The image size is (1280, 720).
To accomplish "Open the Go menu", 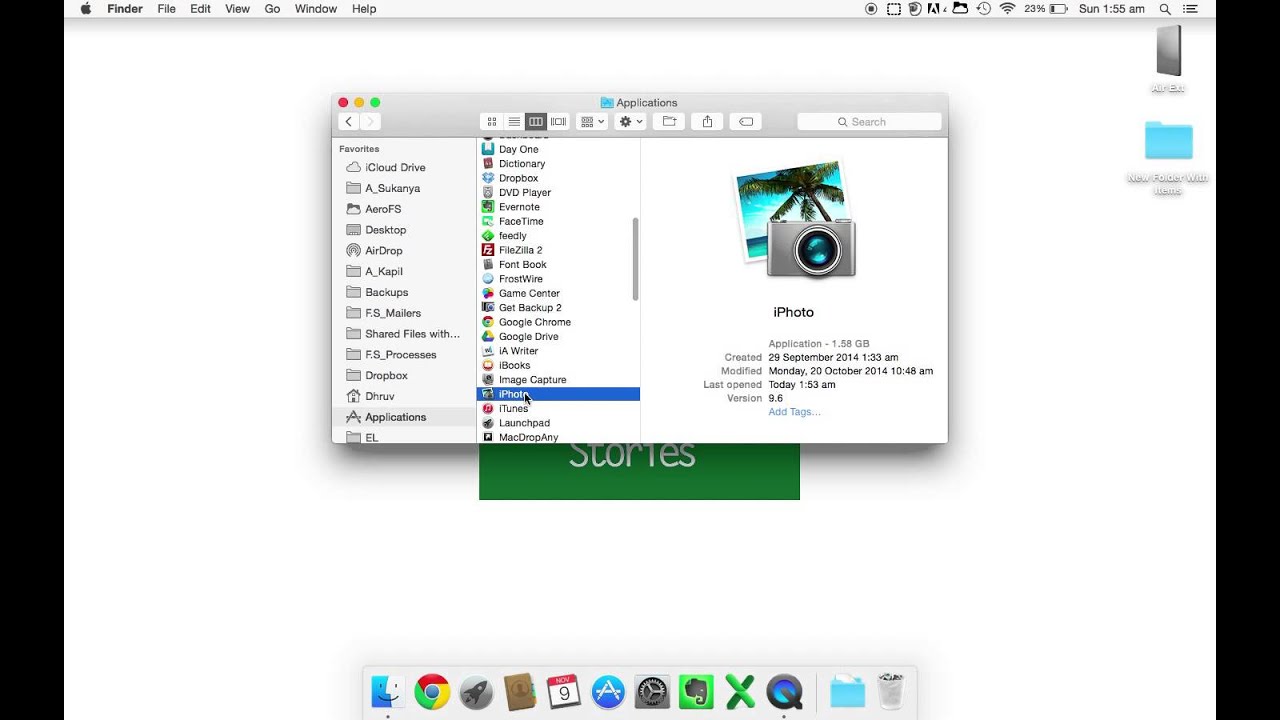I will [x=272, y=9].
